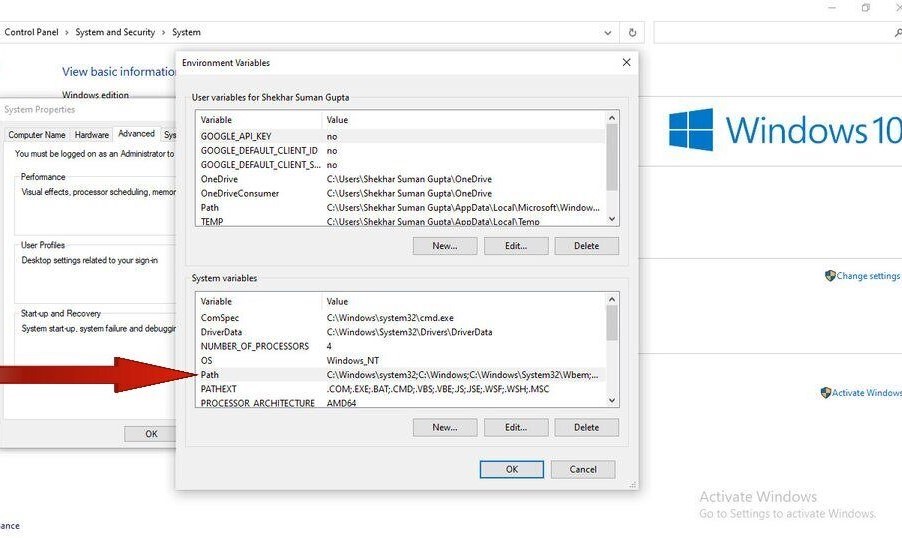This screenshot has width=902, height=538.
Task: Click Delete button under user variables
Action: coord(586,246)
